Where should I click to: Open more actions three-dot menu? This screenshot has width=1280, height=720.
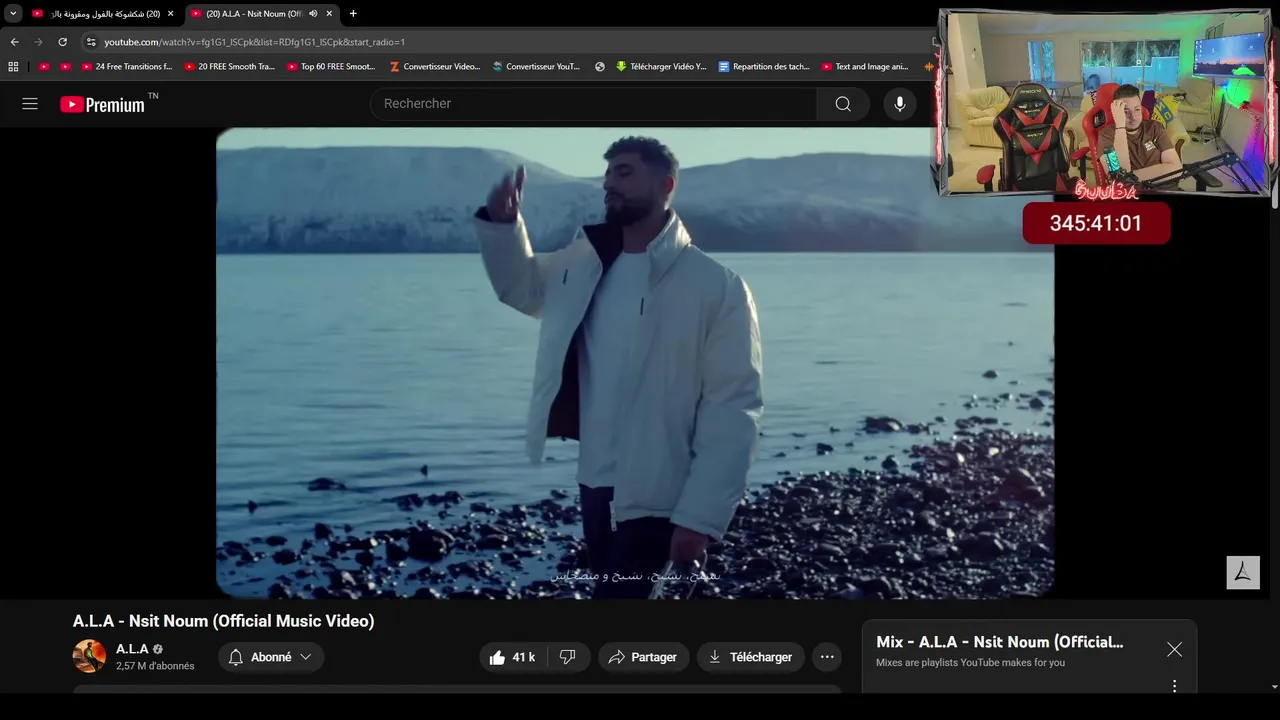(x=827, y=657)
